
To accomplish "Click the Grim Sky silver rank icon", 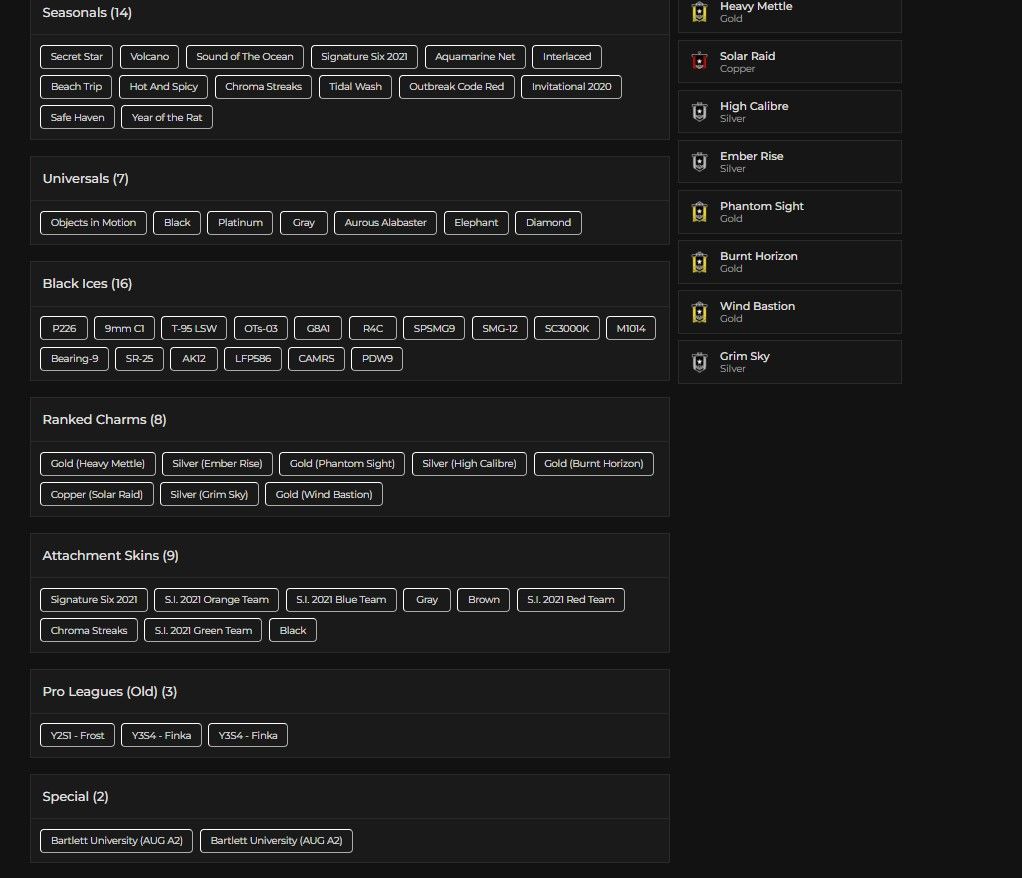I will tap(699, 362).
